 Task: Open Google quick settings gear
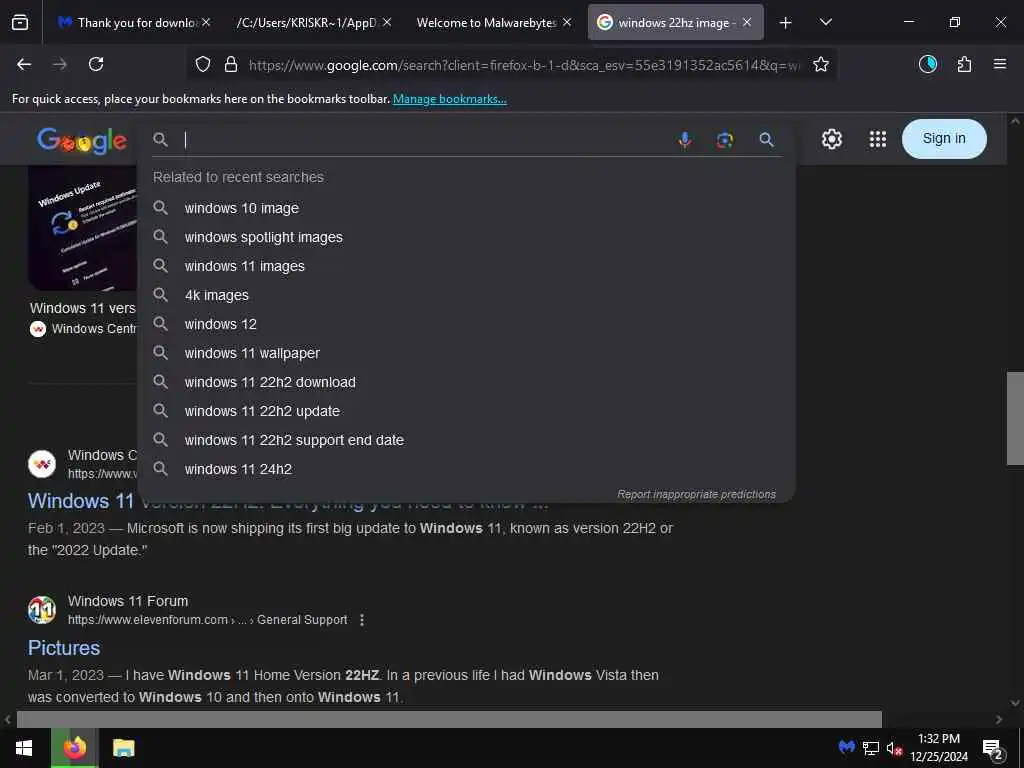tap(831, 138)
